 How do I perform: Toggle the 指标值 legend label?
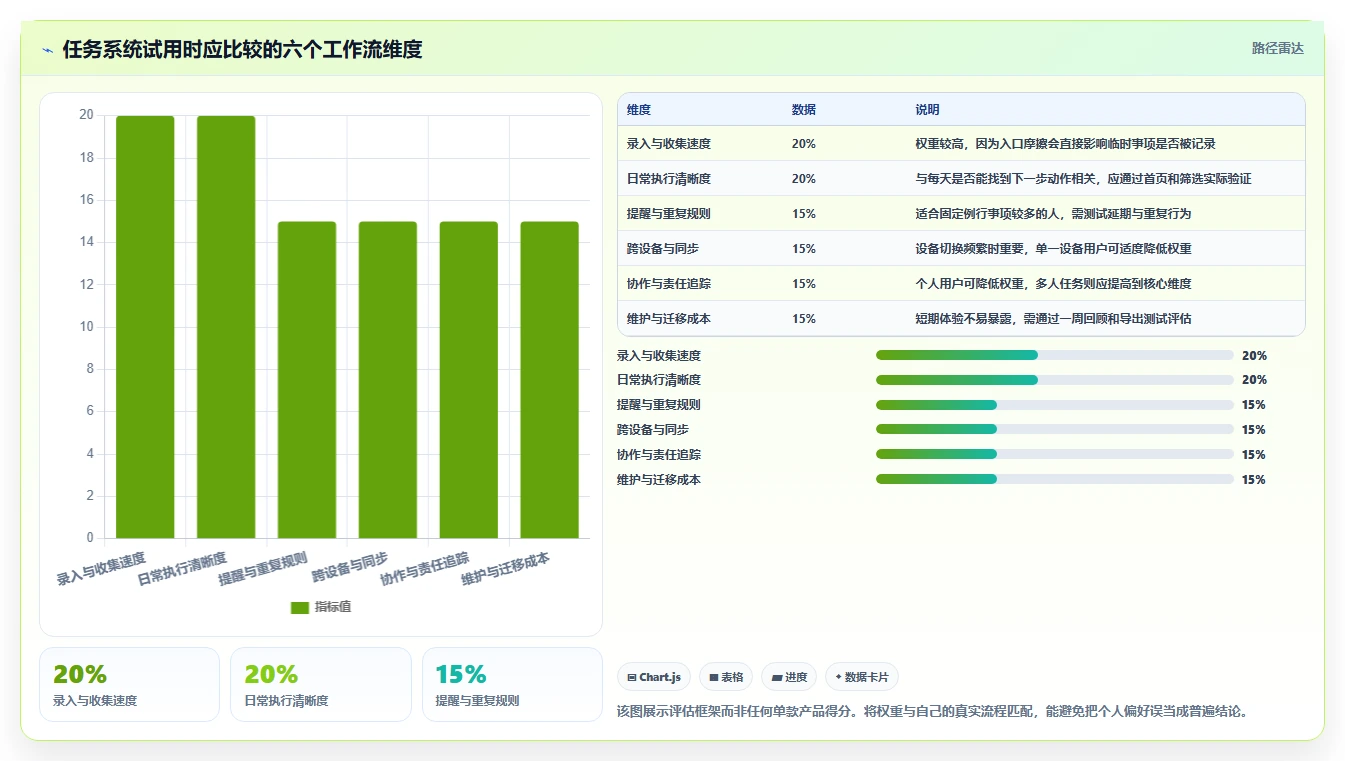tap(333, 607)
